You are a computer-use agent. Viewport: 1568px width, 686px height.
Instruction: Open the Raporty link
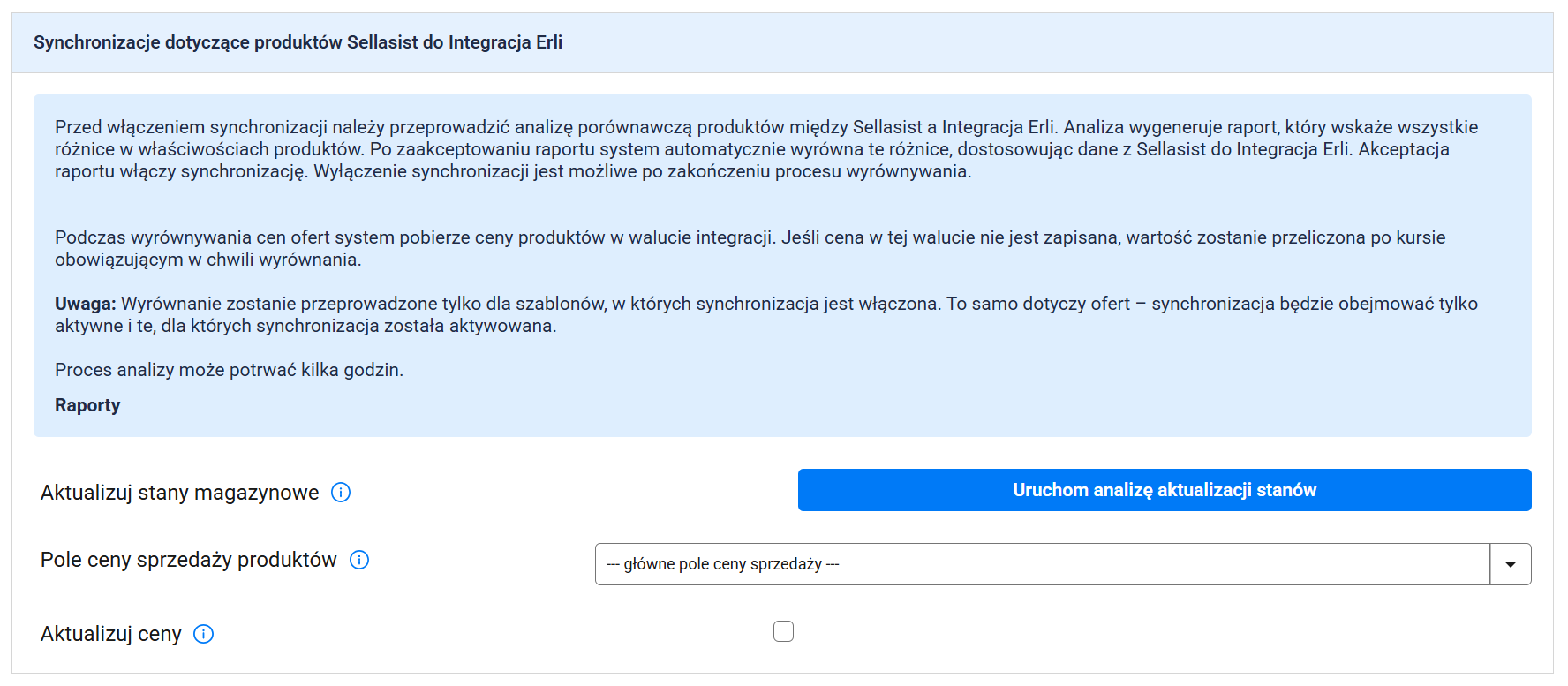87,405
